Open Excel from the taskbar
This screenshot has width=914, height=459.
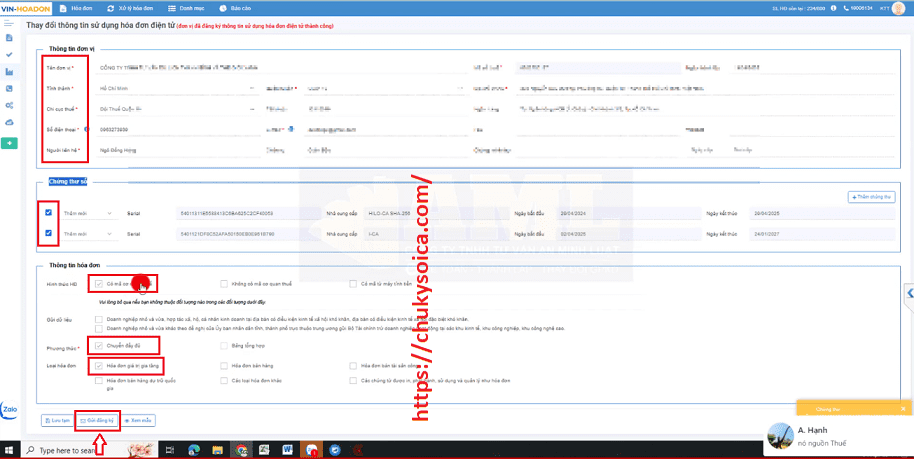(x=264, y=450)
